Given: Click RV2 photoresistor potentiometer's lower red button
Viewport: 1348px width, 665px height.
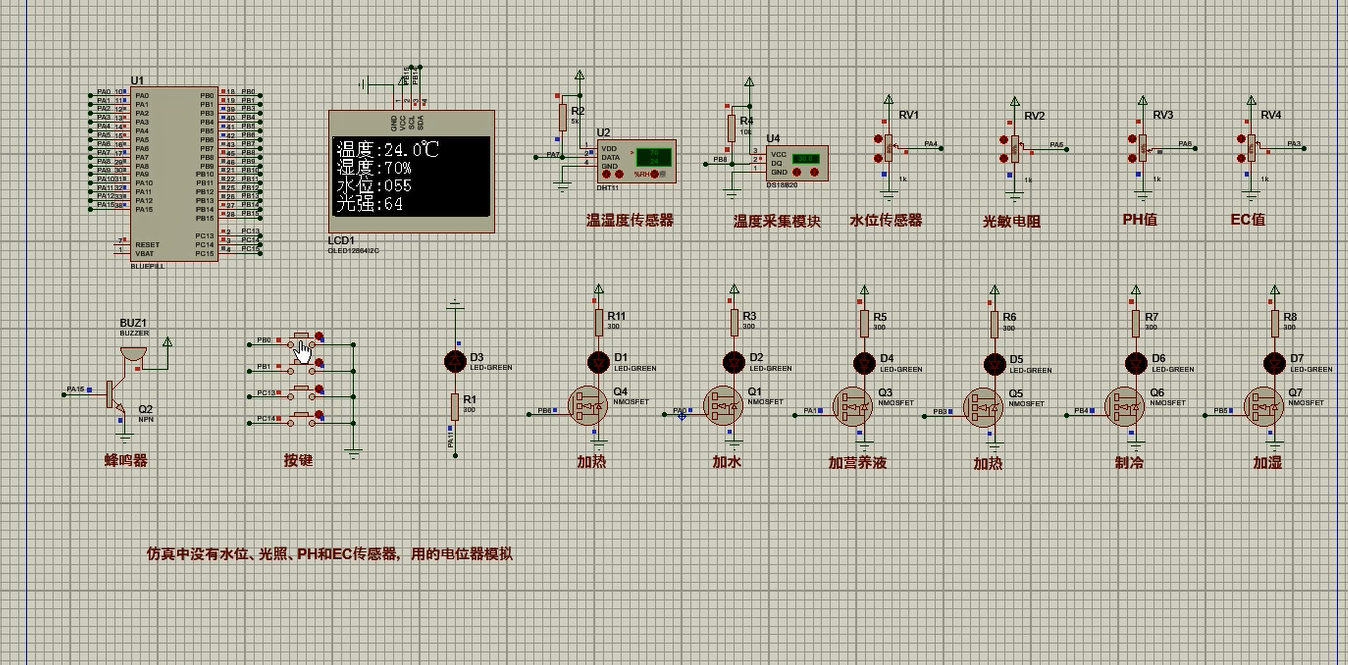Looking at the screenshot, I should click(1003, 159).
